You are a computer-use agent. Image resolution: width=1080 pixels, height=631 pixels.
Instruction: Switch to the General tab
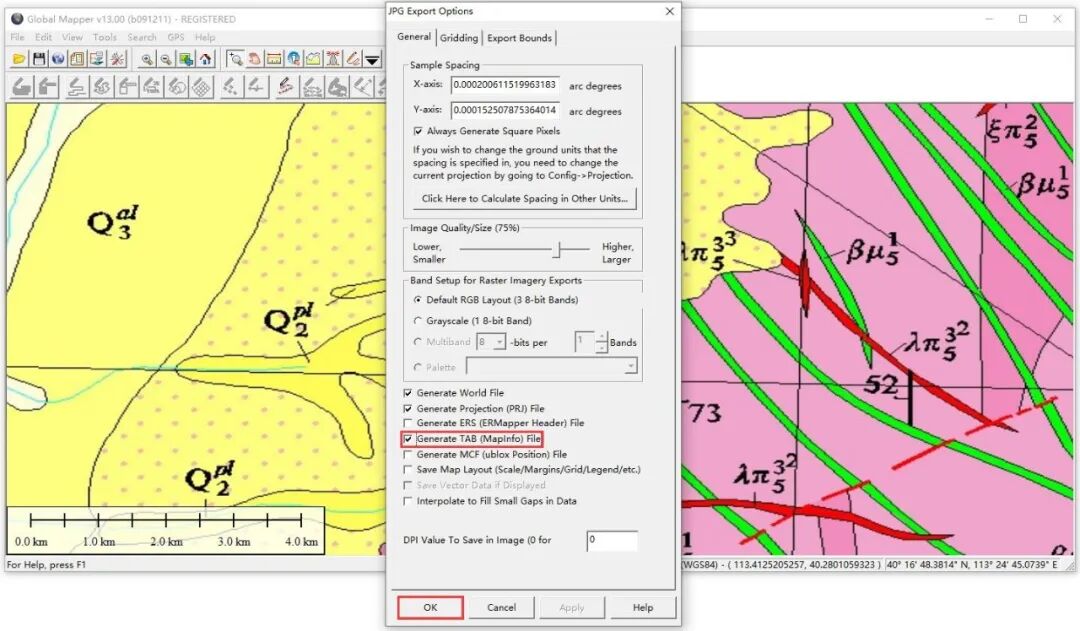[x=414, y=37]
